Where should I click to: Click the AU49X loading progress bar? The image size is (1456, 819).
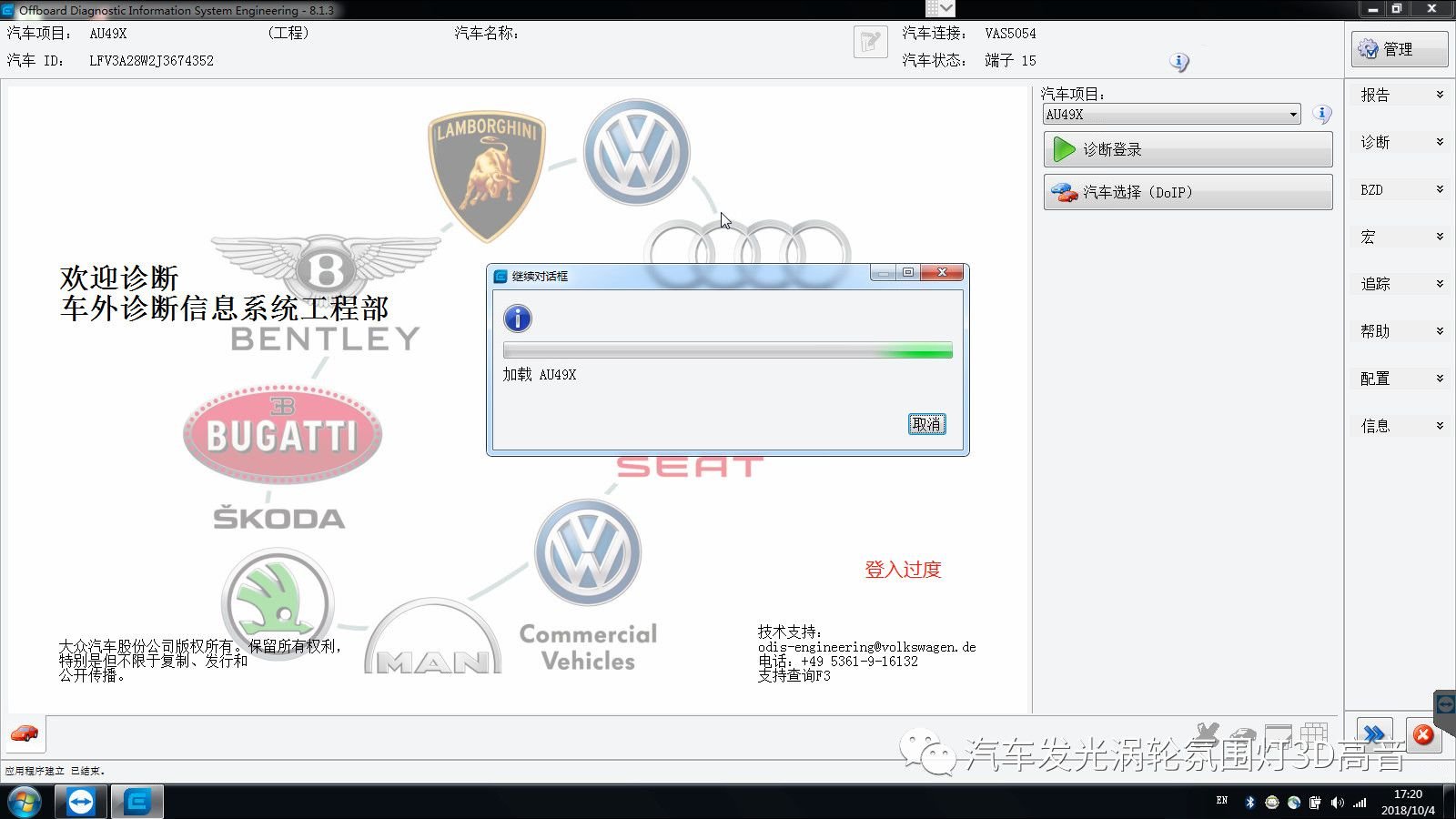click(727, 350)
